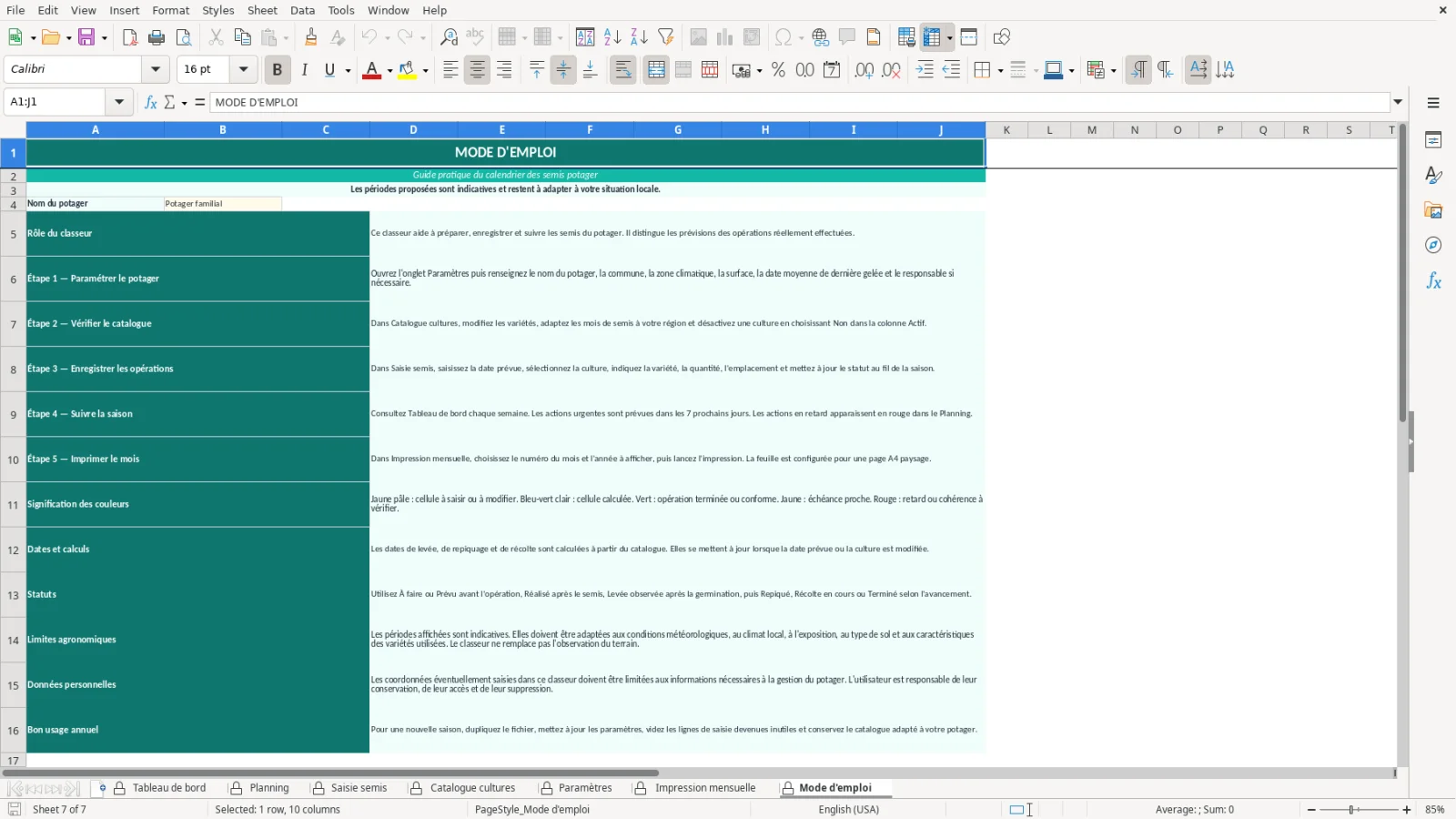The height and width of the screenshot is (819, 1456).
Task: Click the Insert Image icon
Action: click(698, 37)
